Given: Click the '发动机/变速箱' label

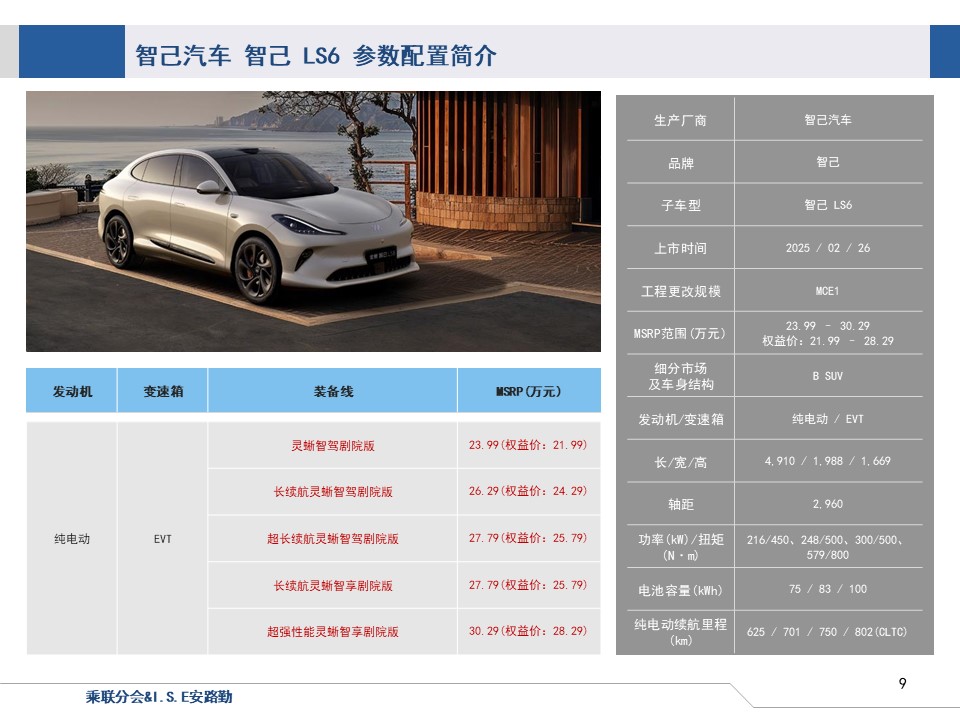Looking at the screenshot, I should 680,419.
